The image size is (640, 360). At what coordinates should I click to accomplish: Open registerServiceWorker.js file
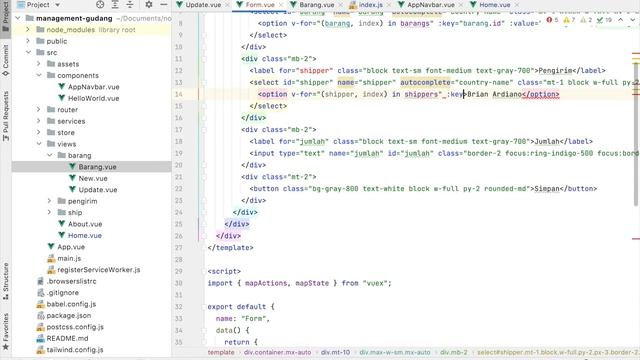point(98,270)
